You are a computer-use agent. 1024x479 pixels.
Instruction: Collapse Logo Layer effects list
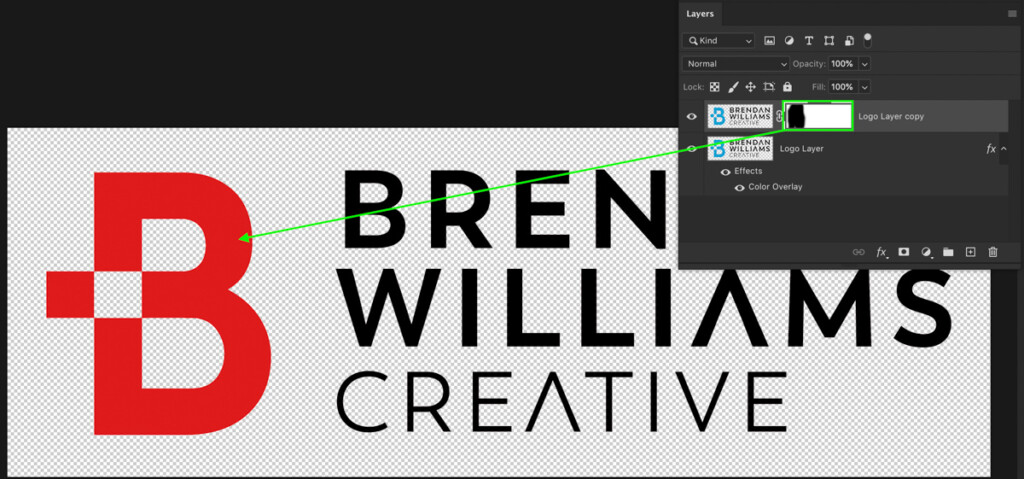click(x=1004, y=149)
